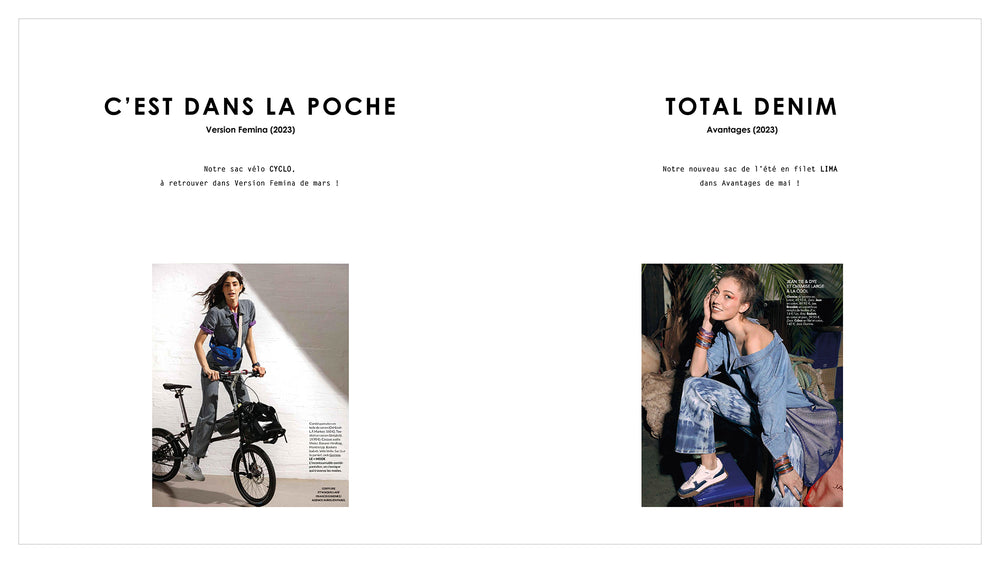
Task: Click the bold CYCLO product name
Action: (x=282, y=169)
